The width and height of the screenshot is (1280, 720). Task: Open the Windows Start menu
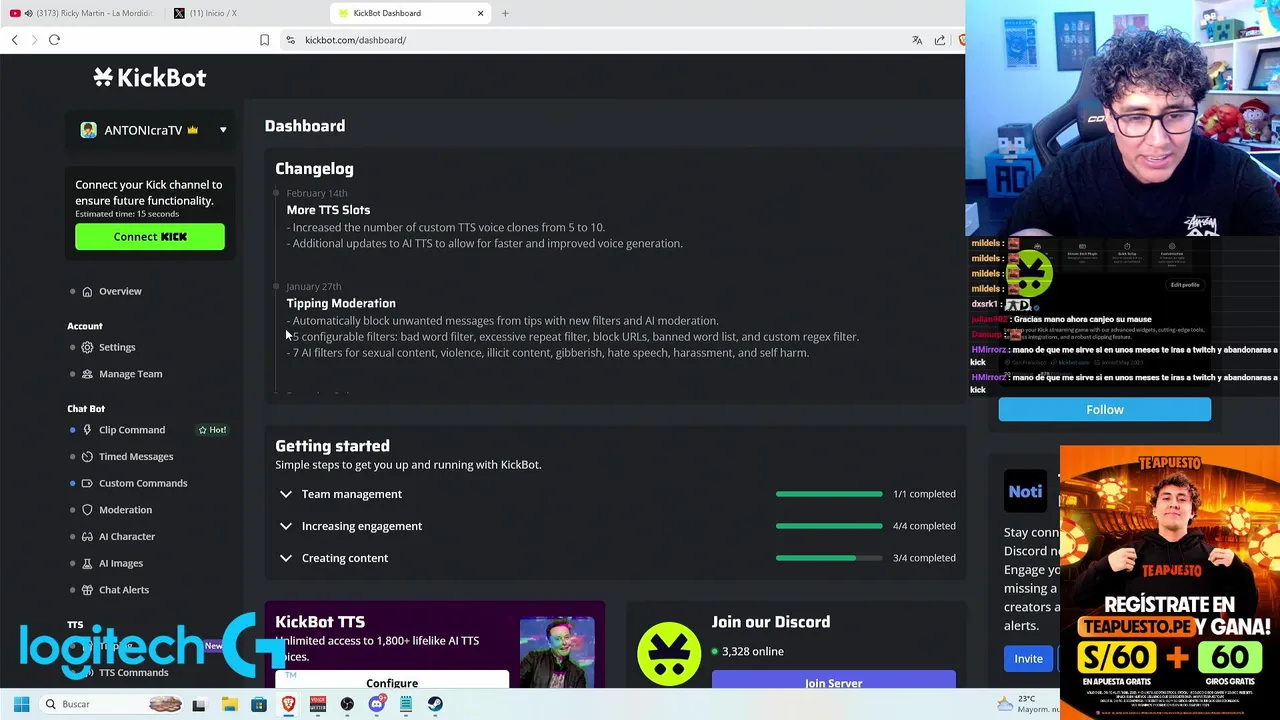pos(21,704)
